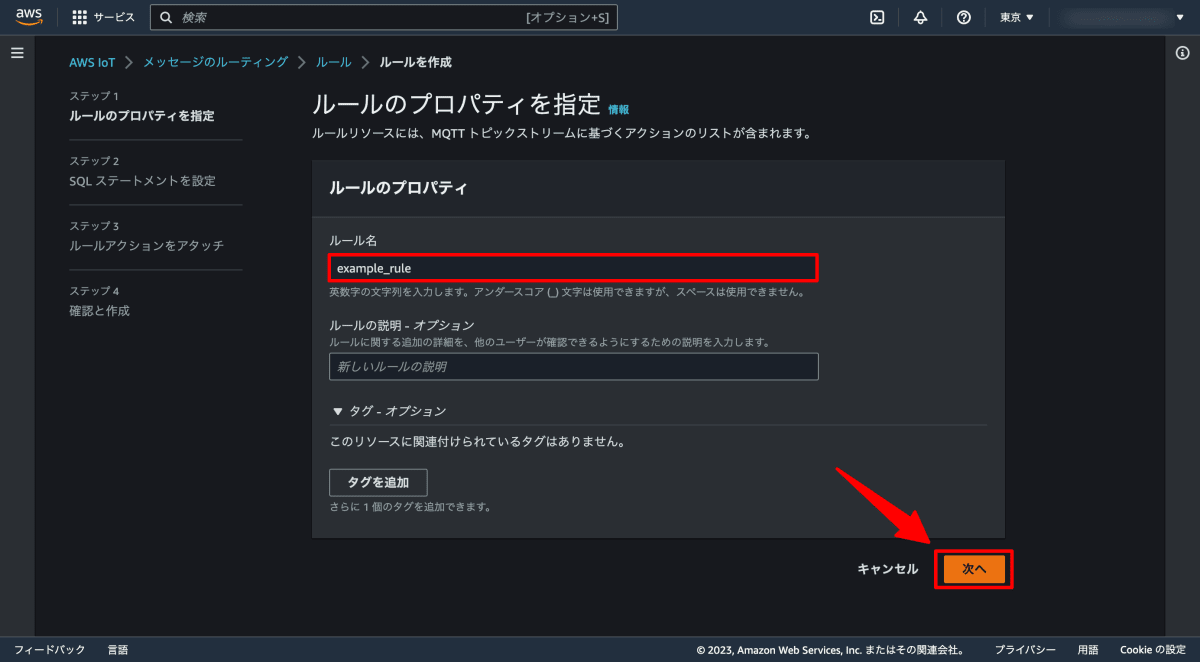
Task: Go to メッセージのルーティング breadcrumb
Action: click(215, 62)
